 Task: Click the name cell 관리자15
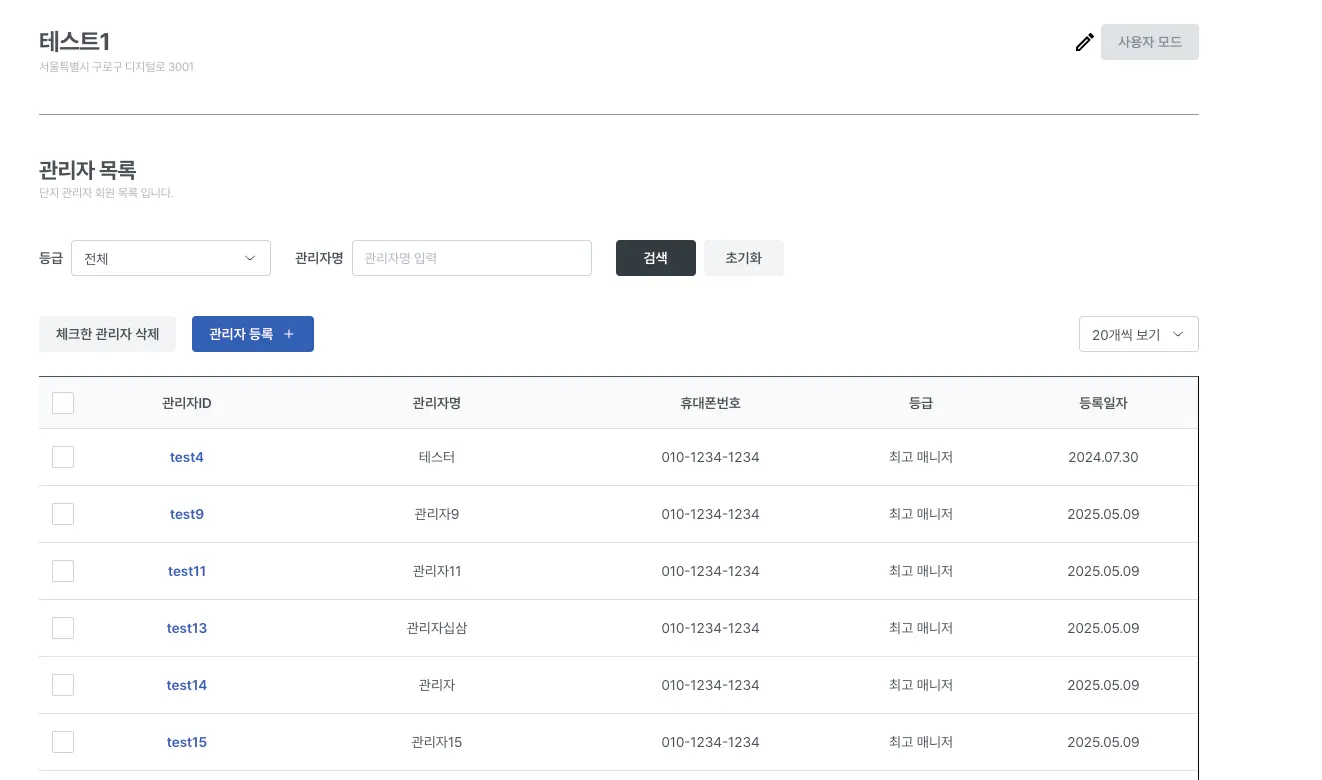[437, 742]
